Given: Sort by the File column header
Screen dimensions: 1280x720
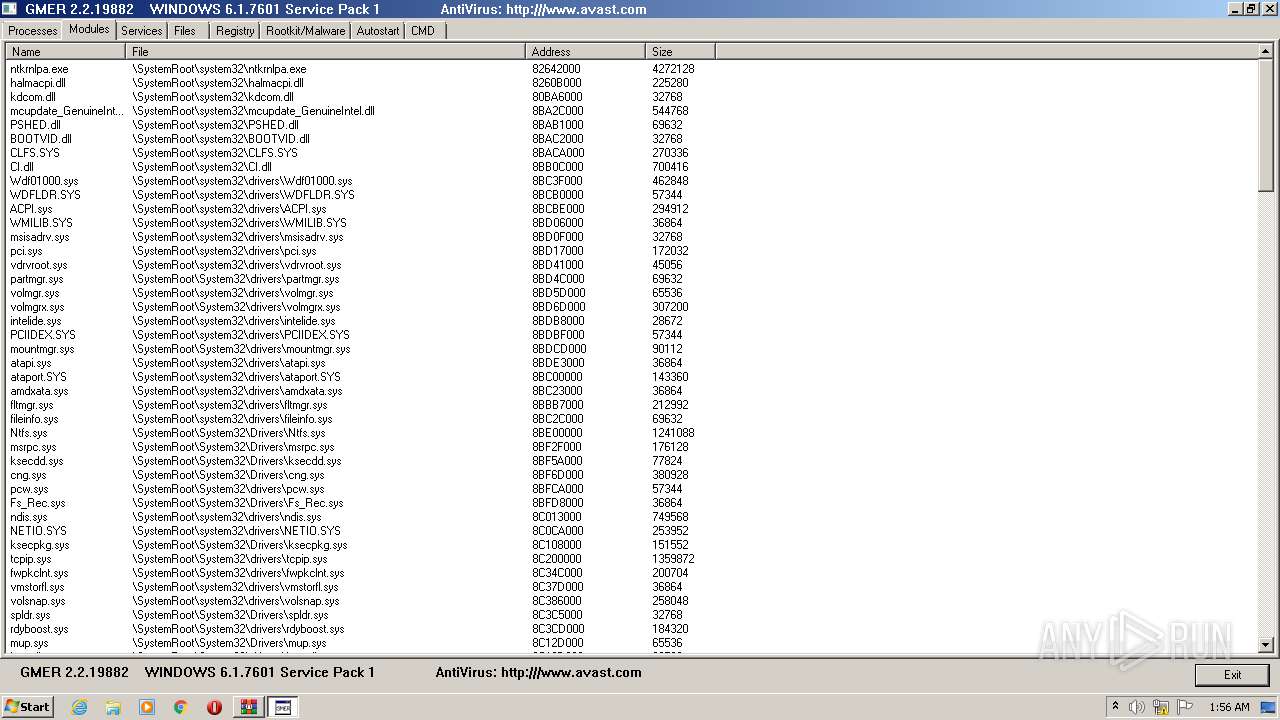Looking at the screenshot, I should click(326, 51).
